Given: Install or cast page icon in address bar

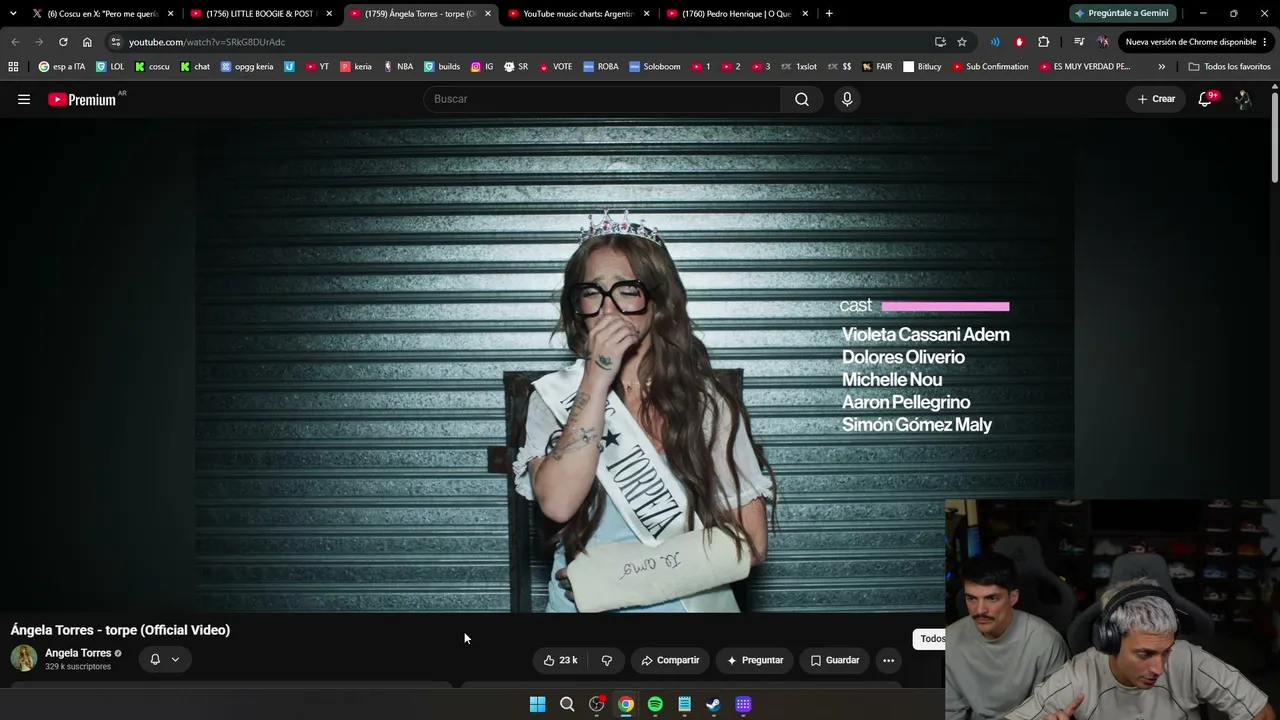Looking at the screenshot, I should pyautogui.click(x=940, y=42).
